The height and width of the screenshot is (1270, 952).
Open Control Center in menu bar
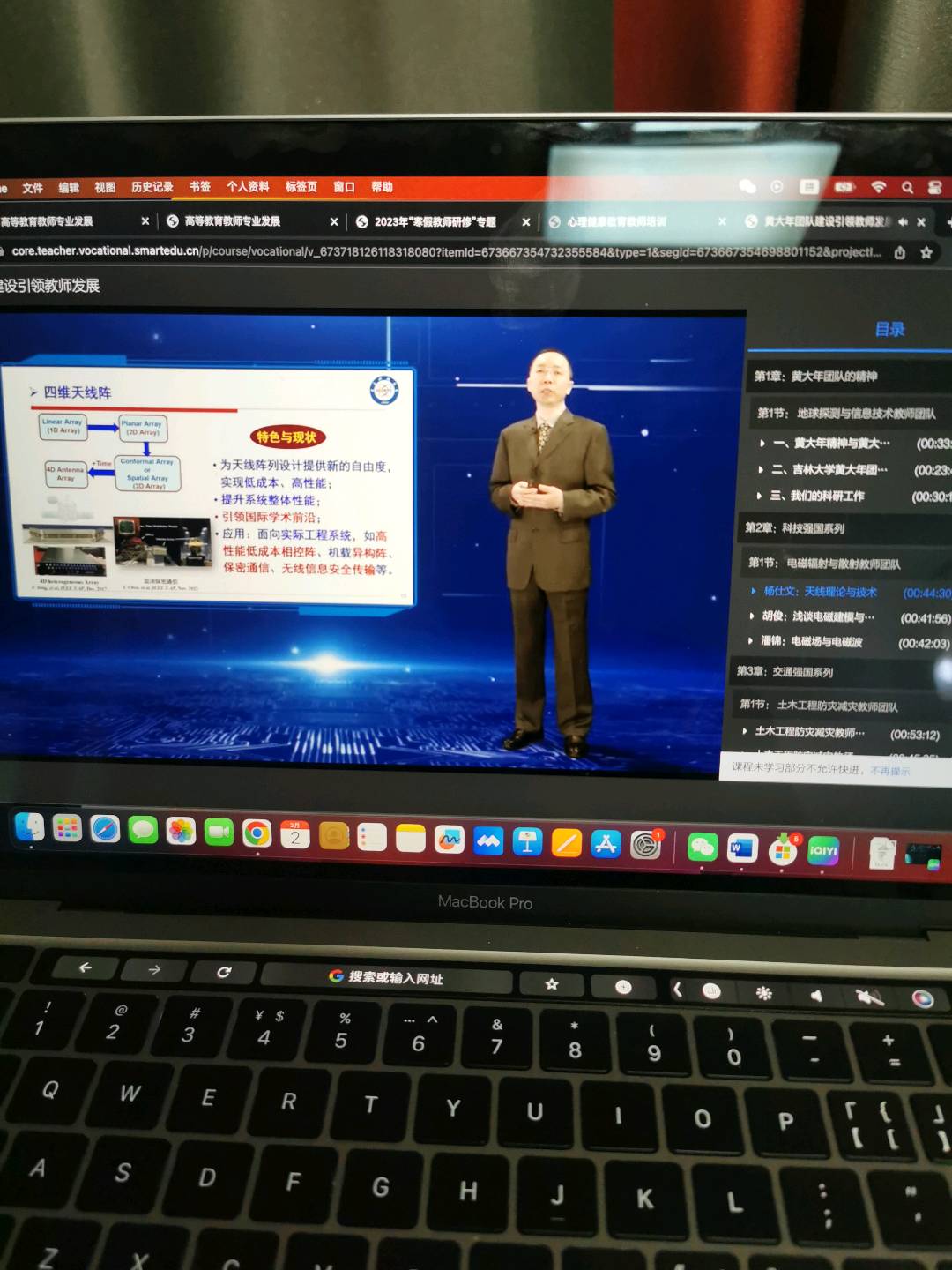coord(934,188)
